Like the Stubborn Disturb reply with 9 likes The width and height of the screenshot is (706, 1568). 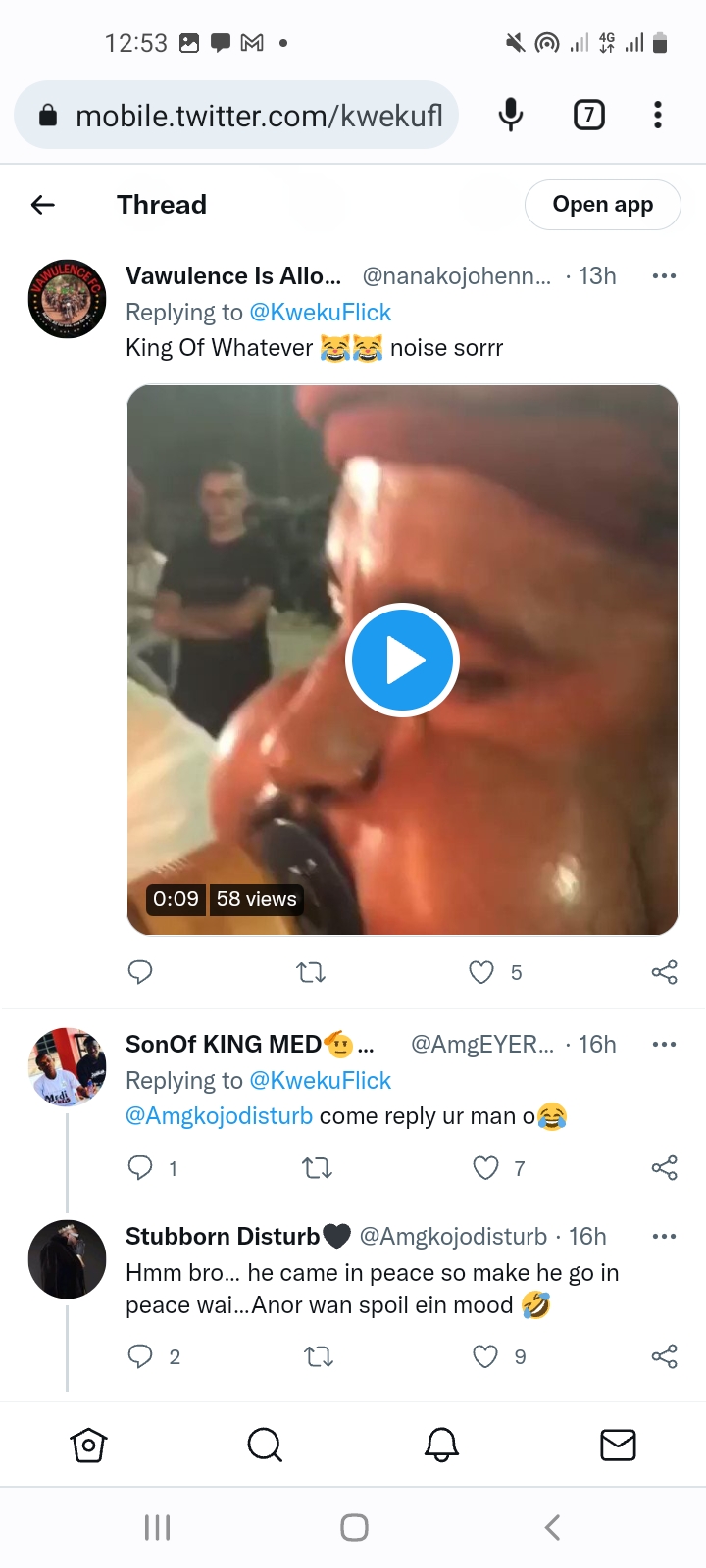[x=485, y=1356]
